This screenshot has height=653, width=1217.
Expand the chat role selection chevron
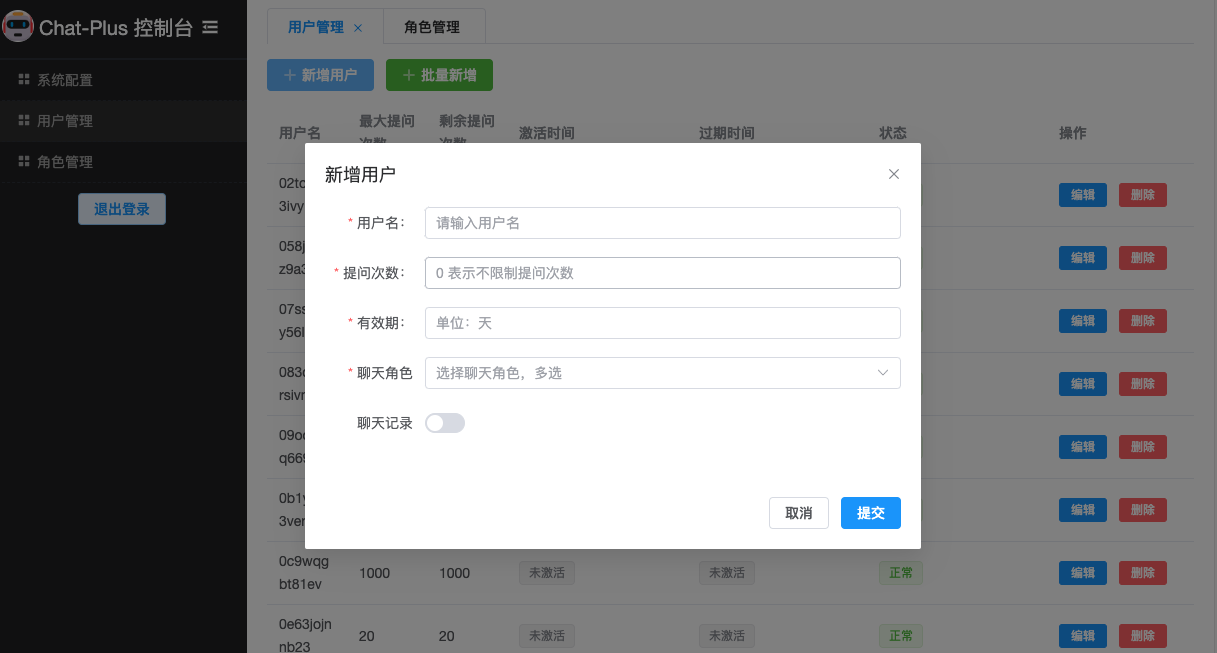click(x=882, y=372)
